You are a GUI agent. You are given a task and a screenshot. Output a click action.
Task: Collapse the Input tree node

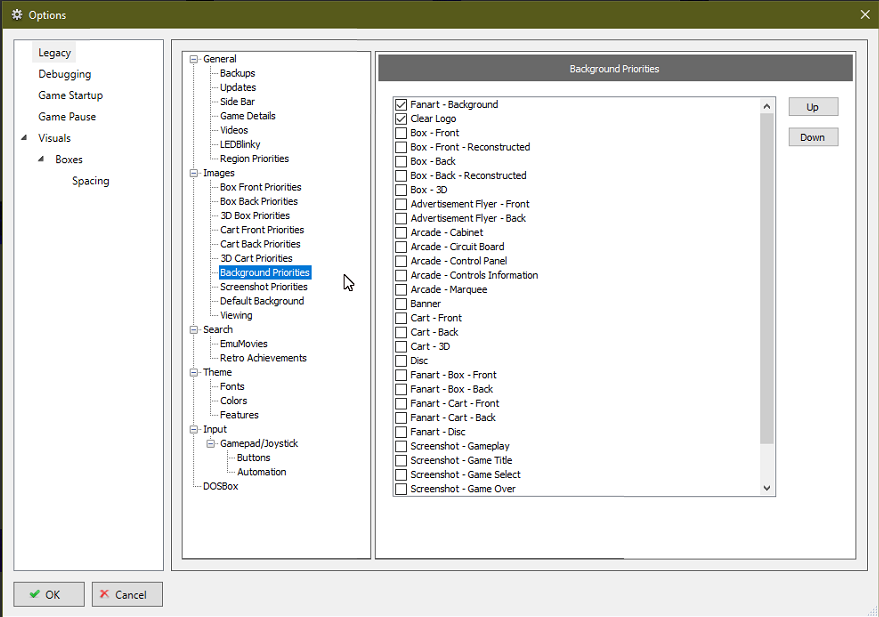194,429
